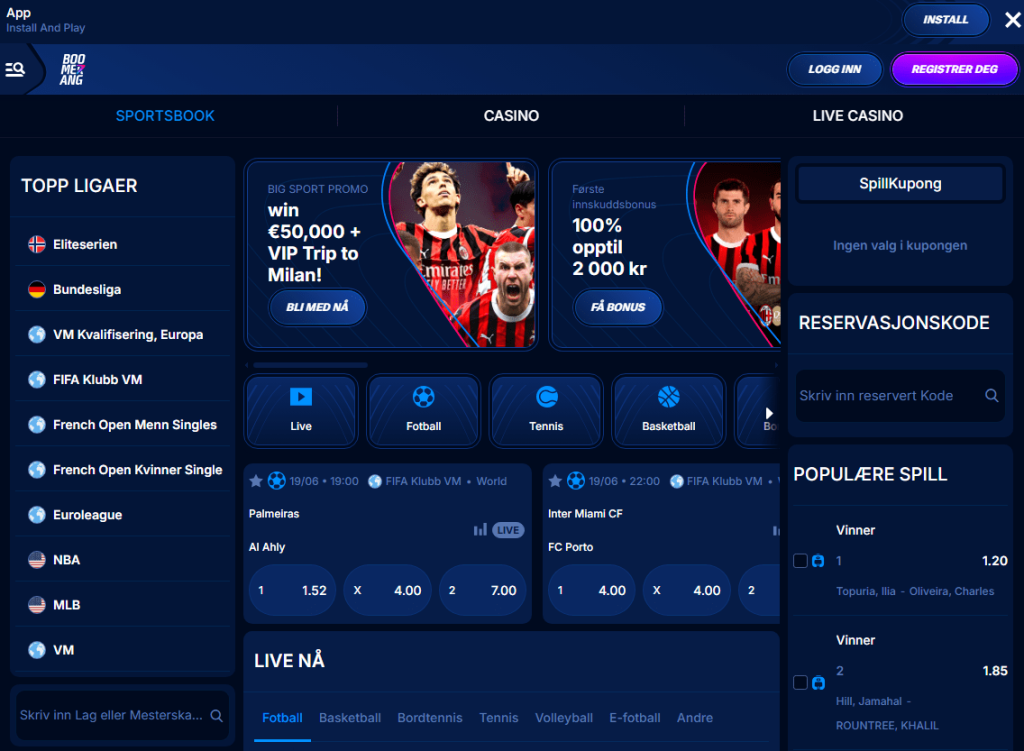1024x751 pixels.
Task: Tick checkbox for Hill vs Rountree winner
Action: 800,683
